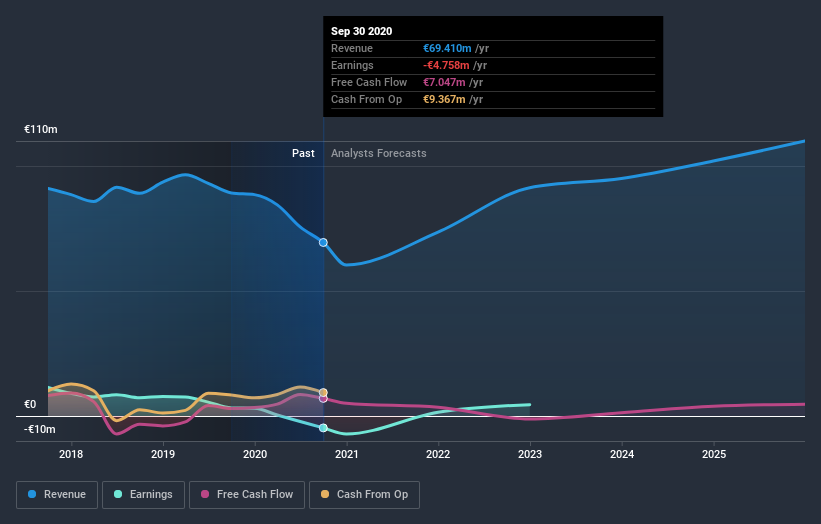Click the Revenue row label in tooltip

(352, 48)
